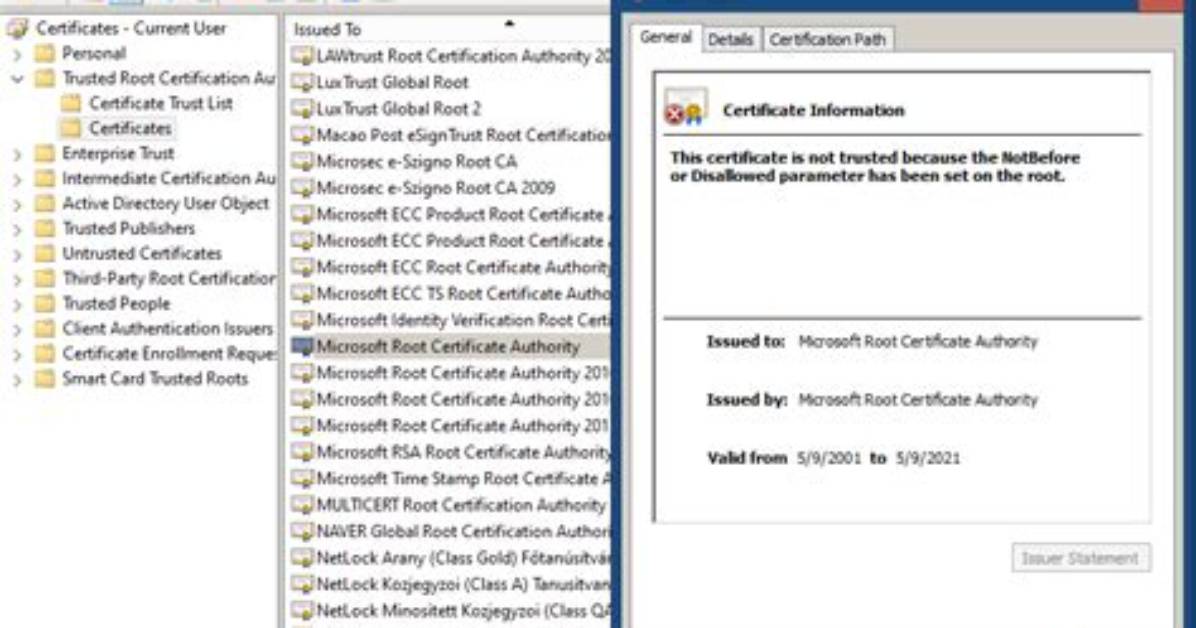1196x628 pixels.
Task: Click the NetLock Kozjegyzoi Class A icon
Action: (302, 585)
